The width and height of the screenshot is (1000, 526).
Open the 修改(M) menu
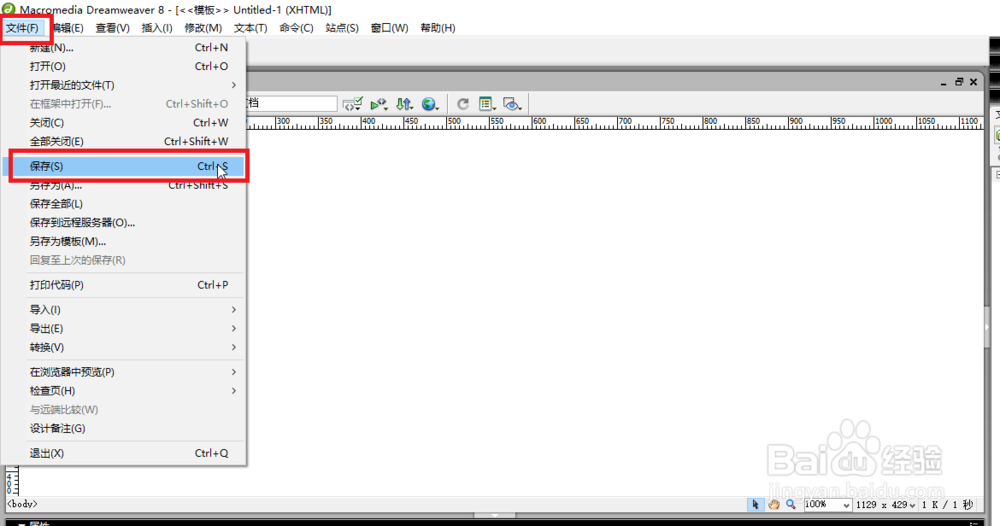203,28
